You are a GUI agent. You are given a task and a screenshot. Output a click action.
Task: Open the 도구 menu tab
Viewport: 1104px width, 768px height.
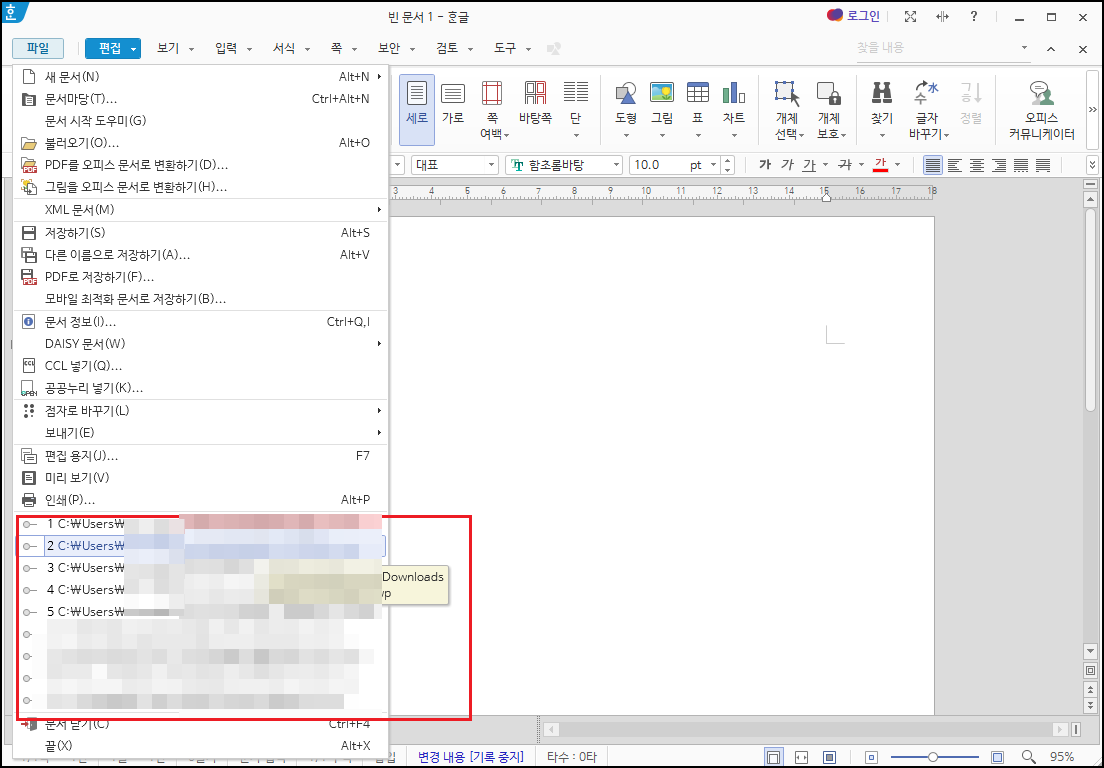click(505, 48)
